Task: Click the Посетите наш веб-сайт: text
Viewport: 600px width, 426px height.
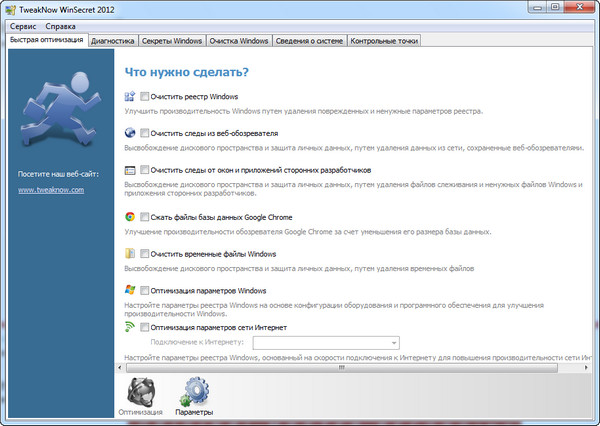Action: click(58, 174)
